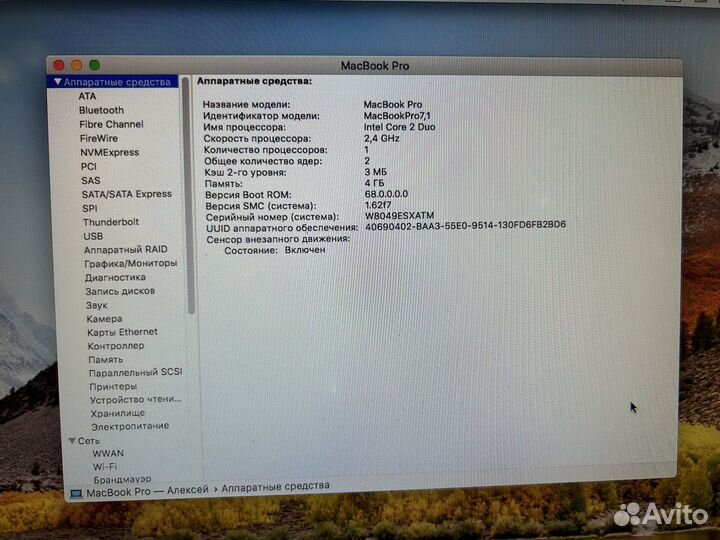Select Запись дисков item

(120, 291)
